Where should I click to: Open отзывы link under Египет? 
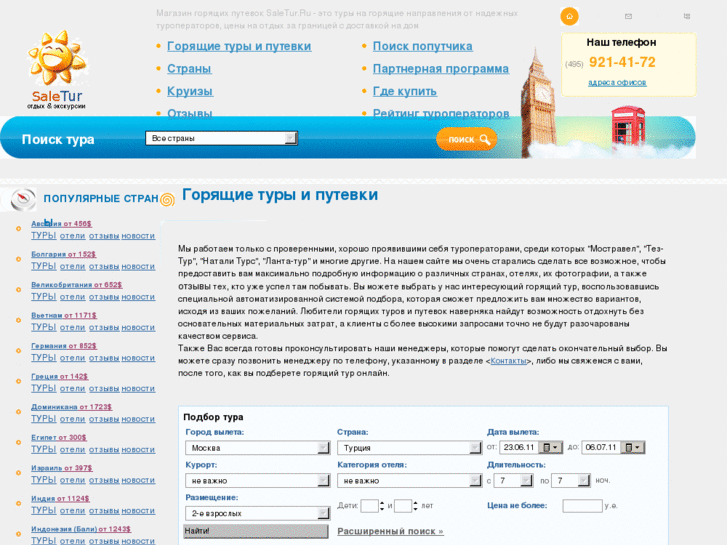104,449
